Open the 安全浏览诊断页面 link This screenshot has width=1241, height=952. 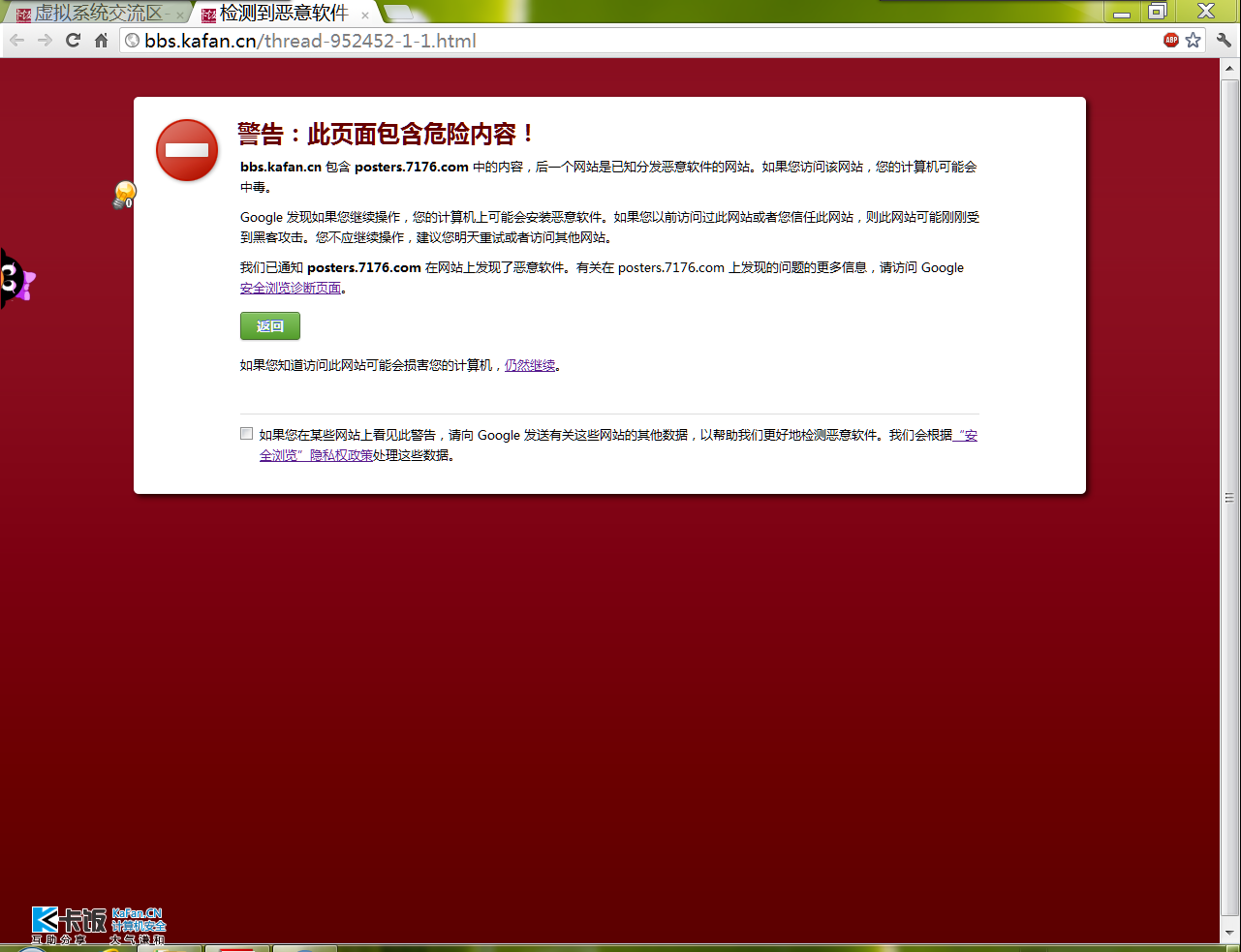[x=291, y=288]
